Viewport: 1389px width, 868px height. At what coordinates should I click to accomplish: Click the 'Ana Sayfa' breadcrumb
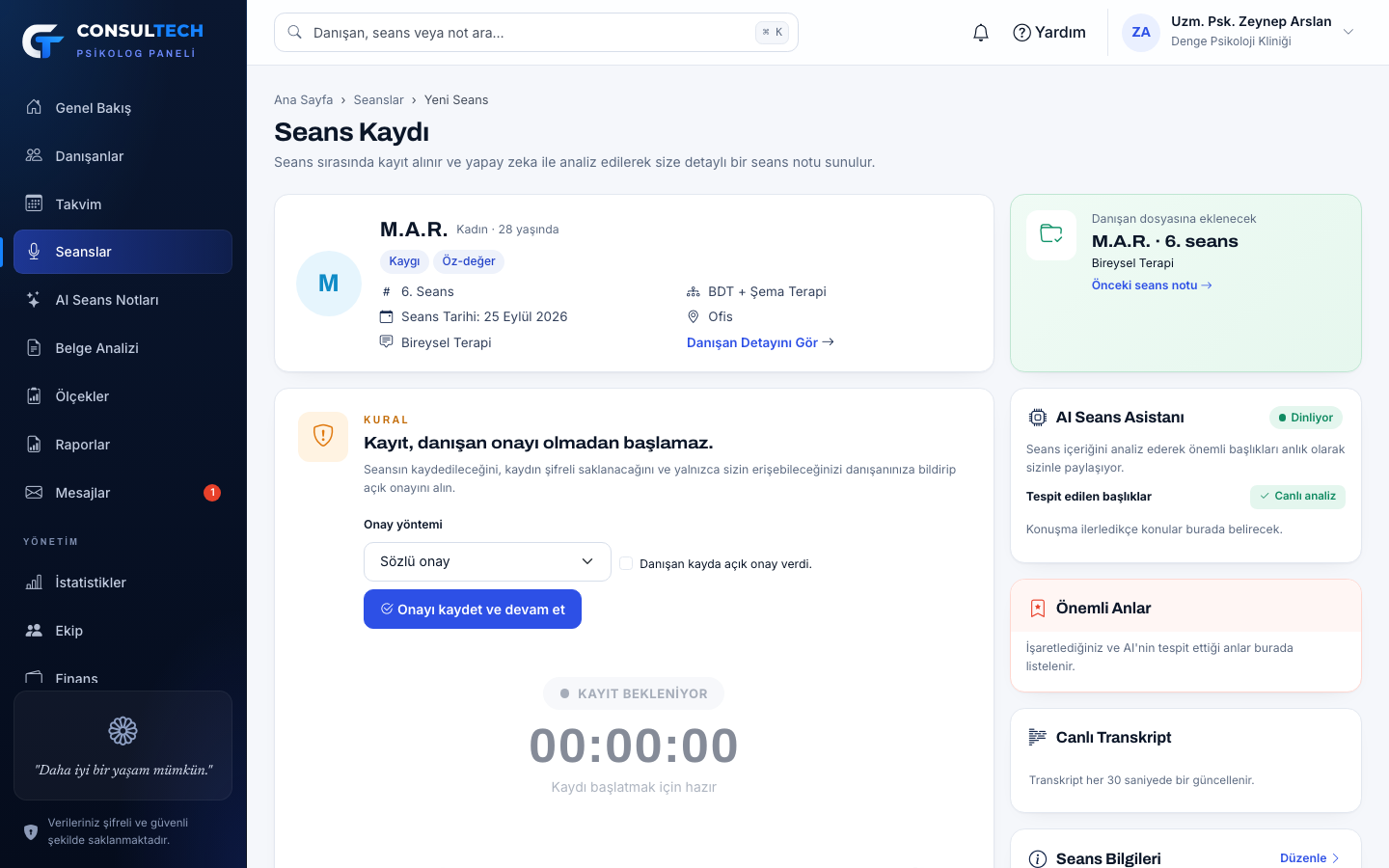303,100
